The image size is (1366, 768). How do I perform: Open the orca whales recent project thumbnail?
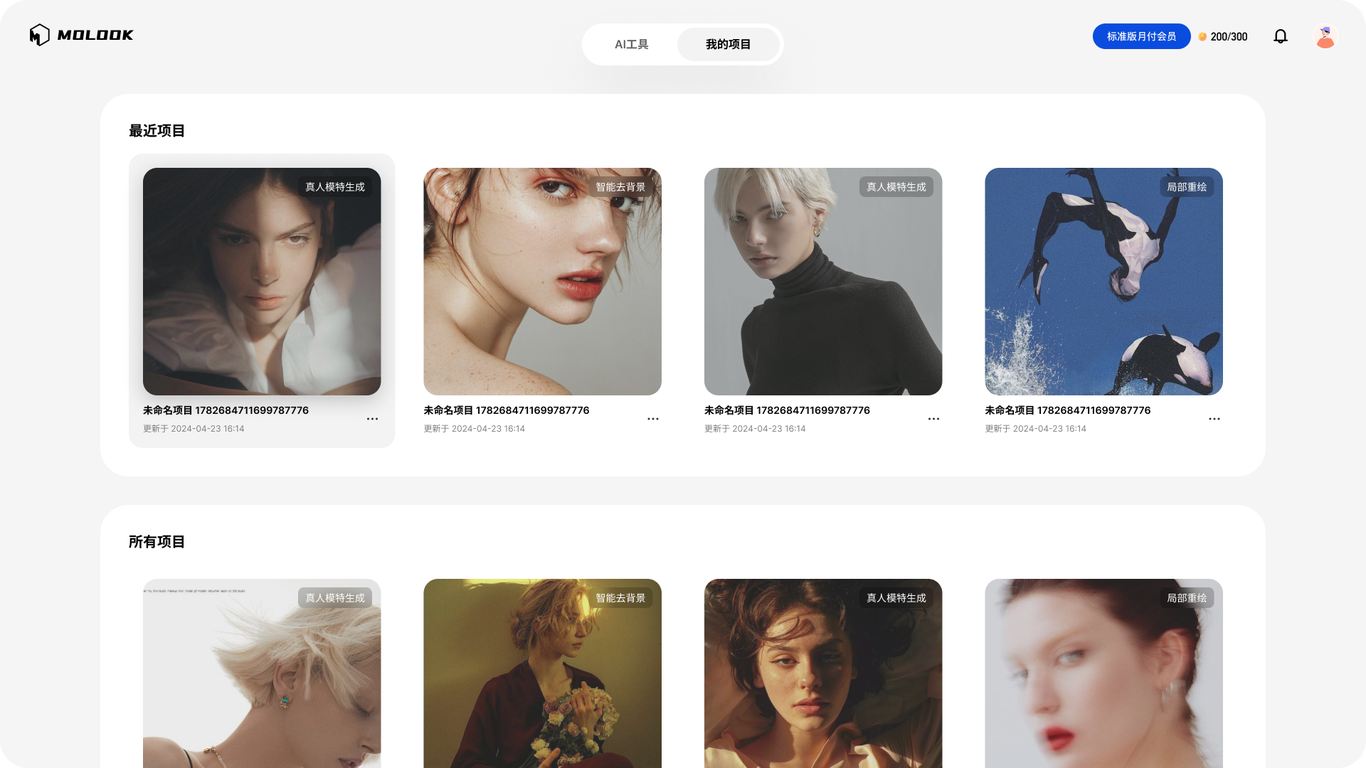[1104, 281]
